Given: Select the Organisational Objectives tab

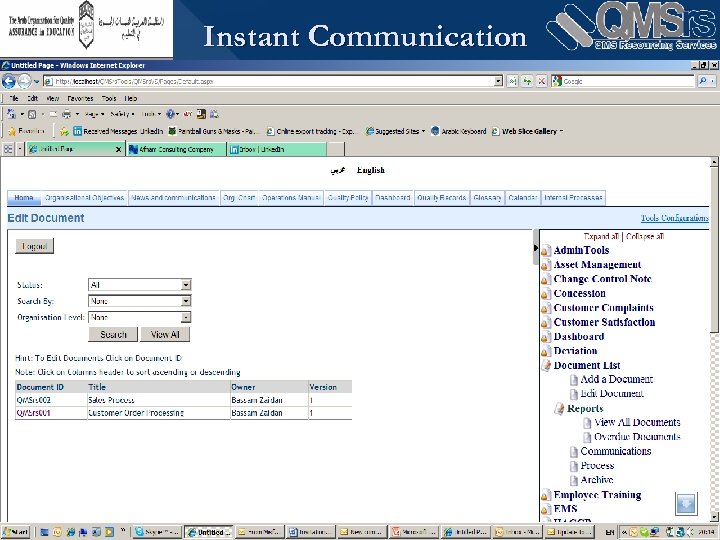Looking at the screenshot, I should (84, 198).
